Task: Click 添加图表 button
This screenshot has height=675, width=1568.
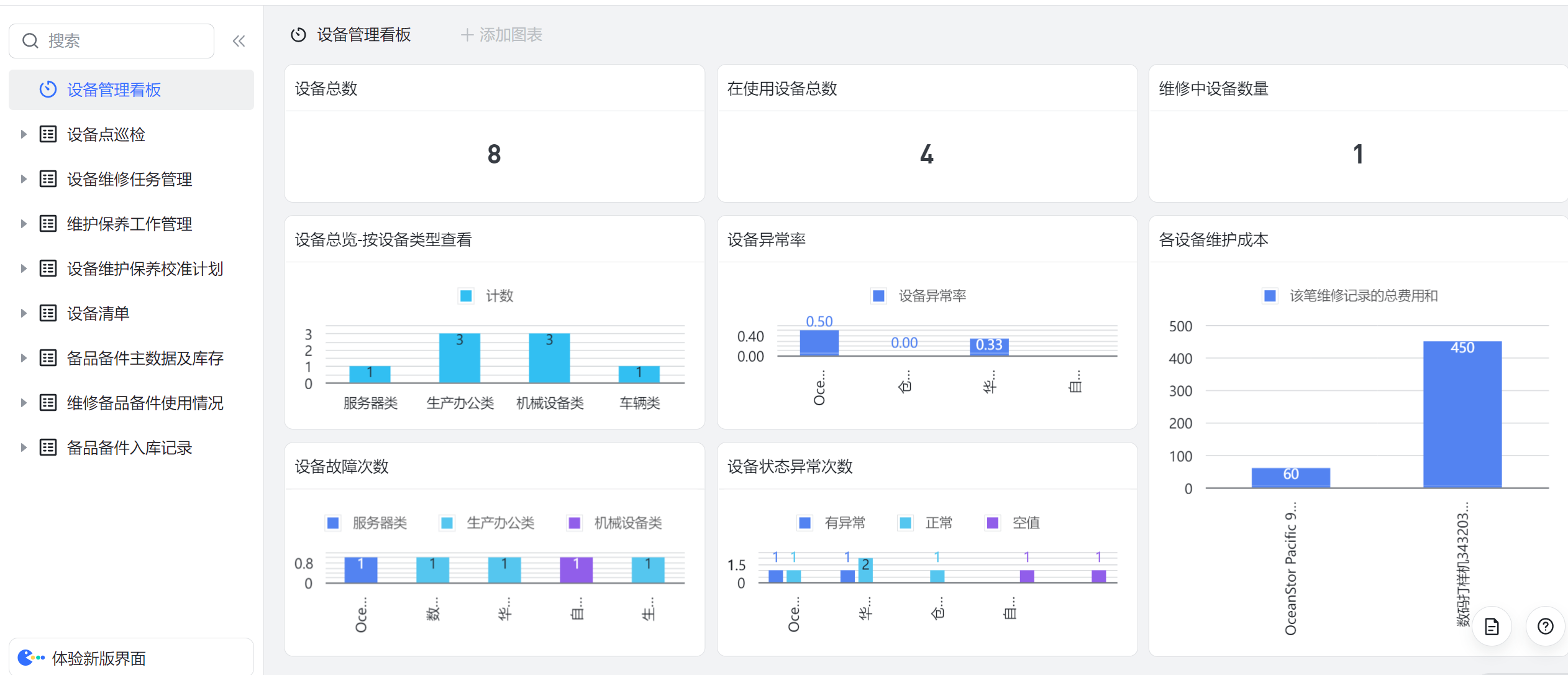Action: click(501, 35)
